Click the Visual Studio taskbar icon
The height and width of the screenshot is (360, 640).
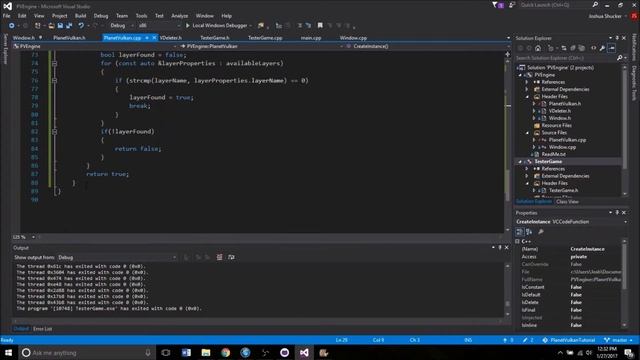pyautogui.click(x=304, y=353)
